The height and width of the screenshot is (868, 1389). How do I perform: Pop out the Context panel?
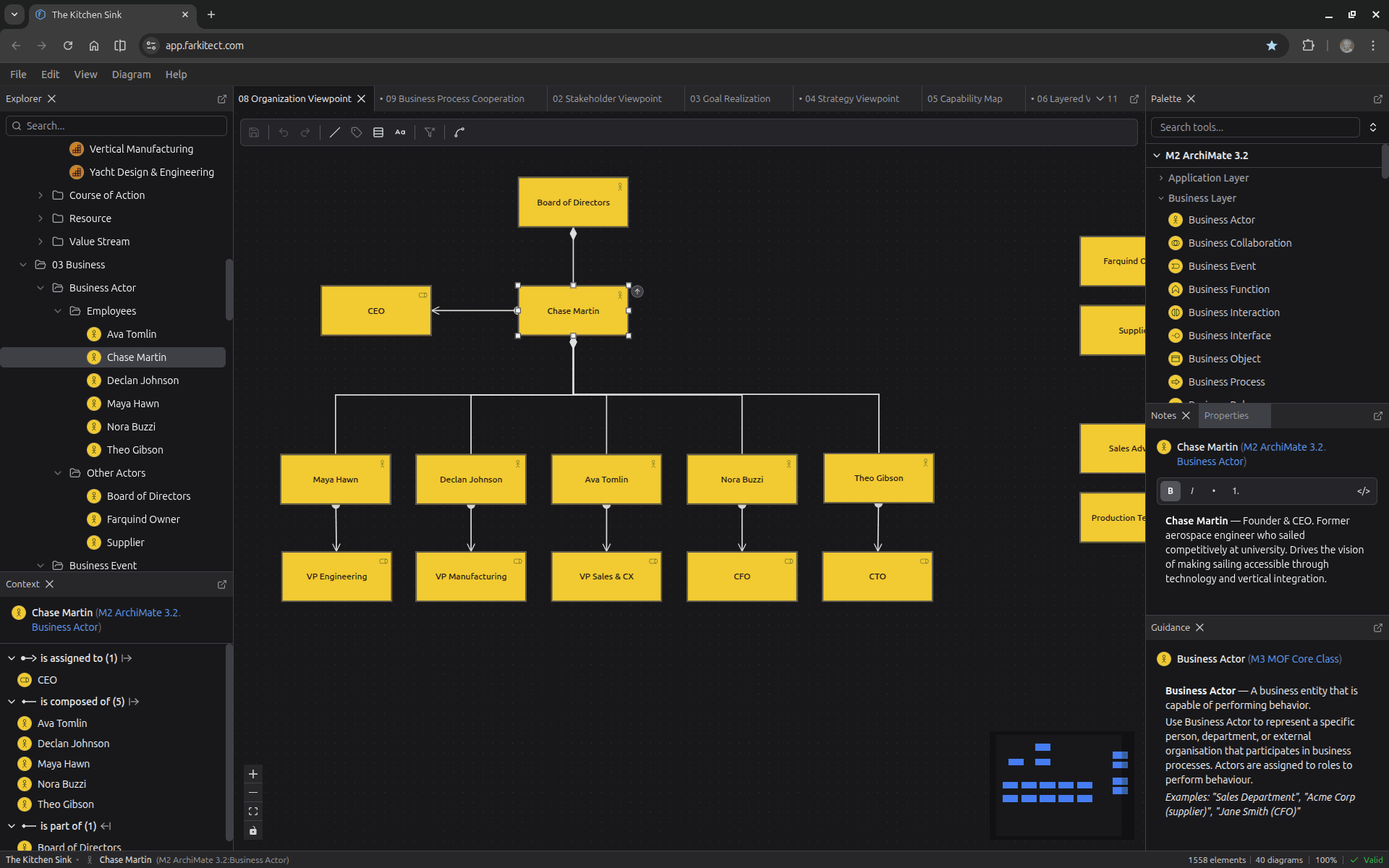pyautogui.click(x=222, y=584)
